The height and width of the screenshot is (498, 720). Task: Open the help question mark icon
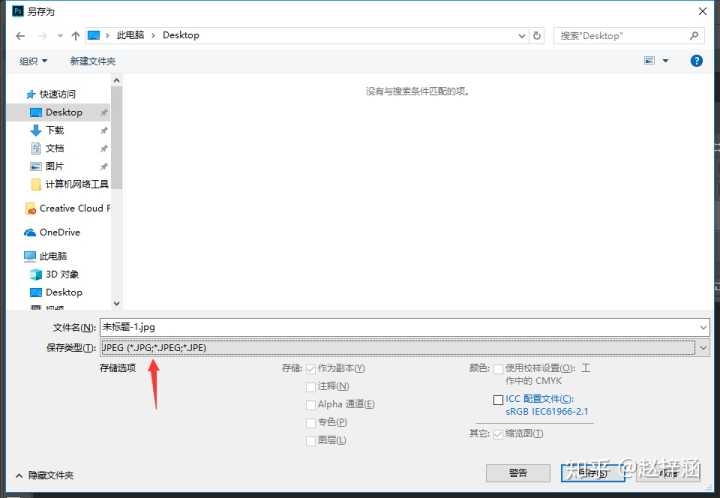(x=696, y=61)
